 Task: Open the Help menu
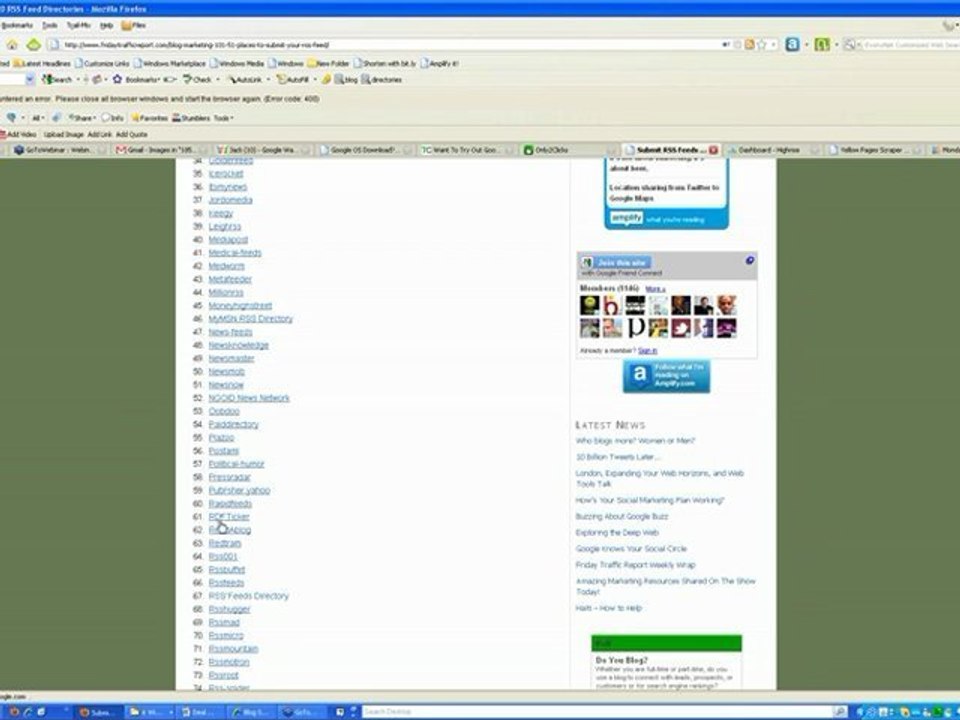(107, 26)
